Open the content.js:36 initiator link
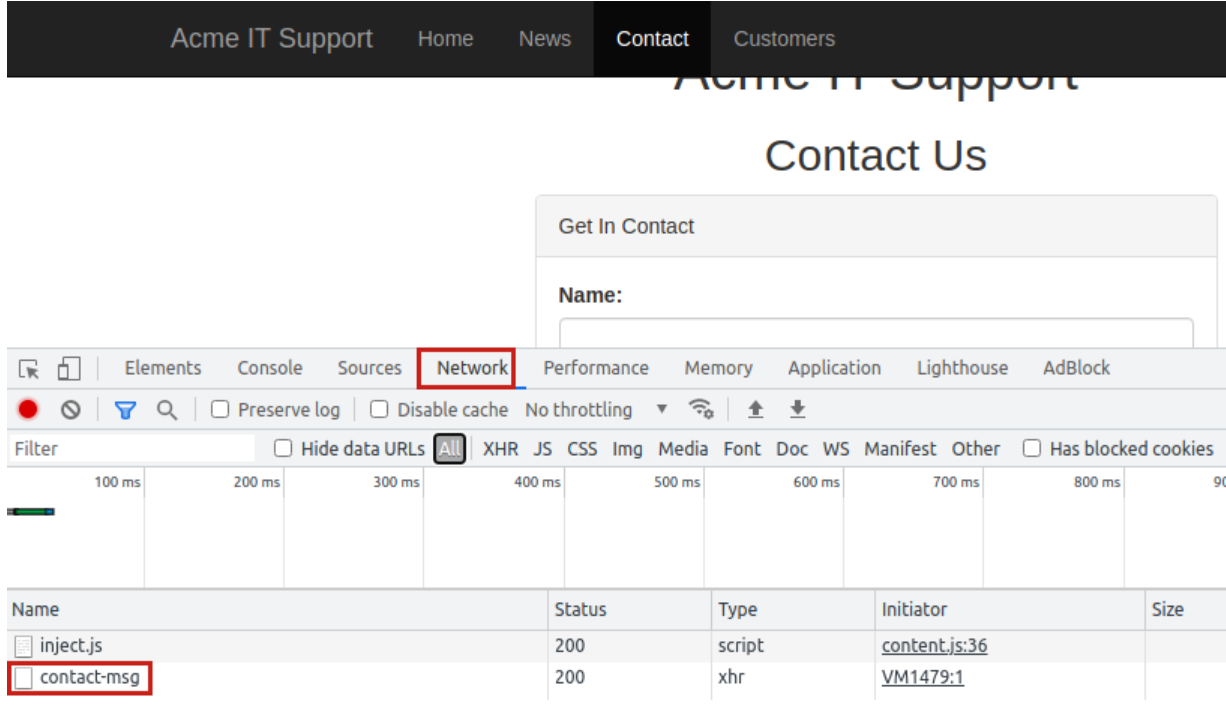The width and height of the screenshot is (1226, 710). point(934,646)
